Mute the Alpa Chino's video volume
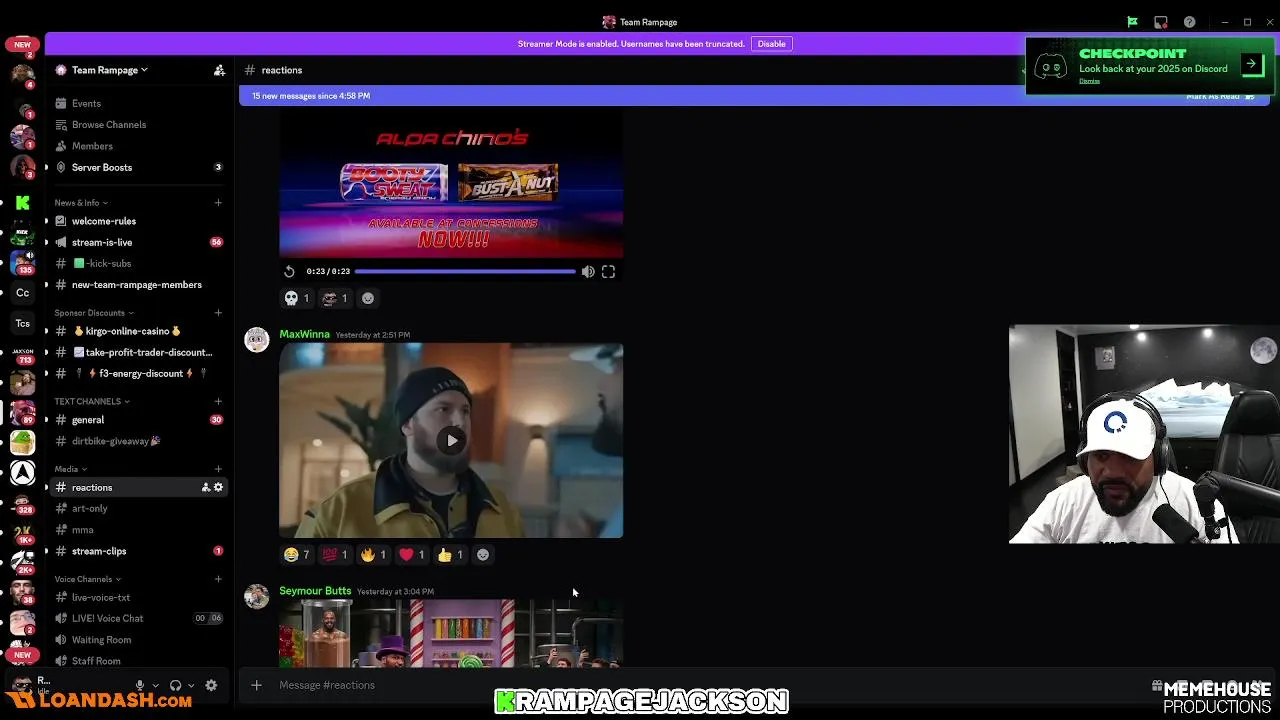 coord(588,271)
